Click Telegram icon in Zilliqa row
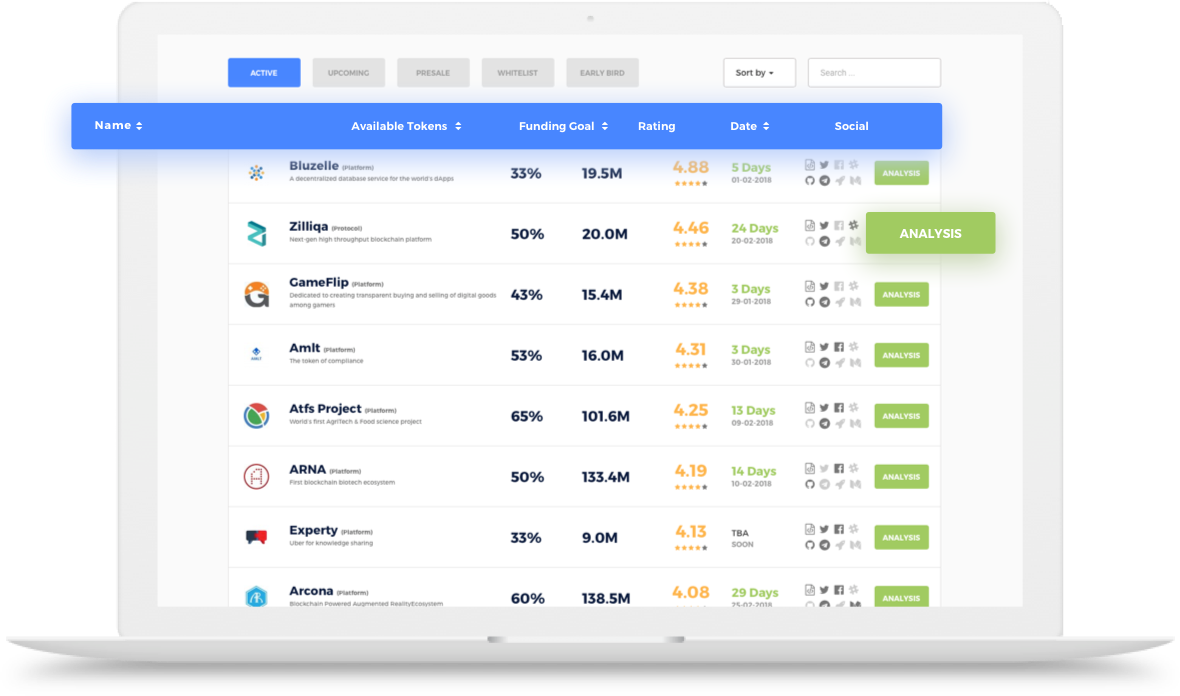Image resolution: width=1180 pixels, height=696 pixels. click(x=824, y=241)
